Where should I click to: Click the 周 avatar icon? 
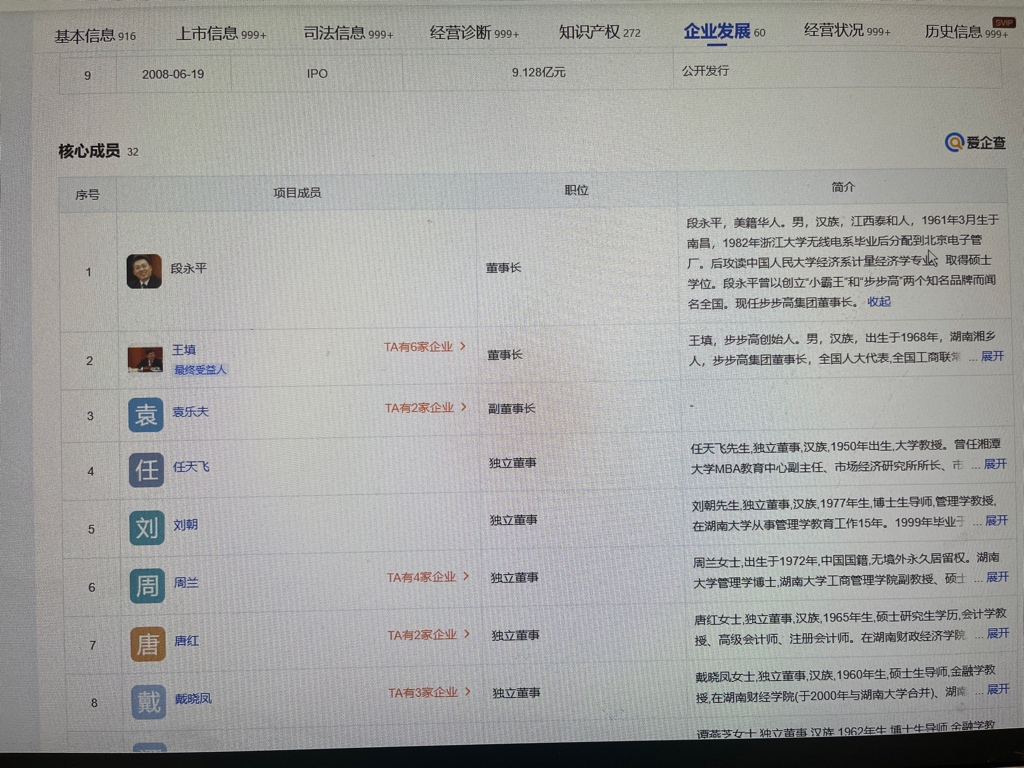pos(148,585)
